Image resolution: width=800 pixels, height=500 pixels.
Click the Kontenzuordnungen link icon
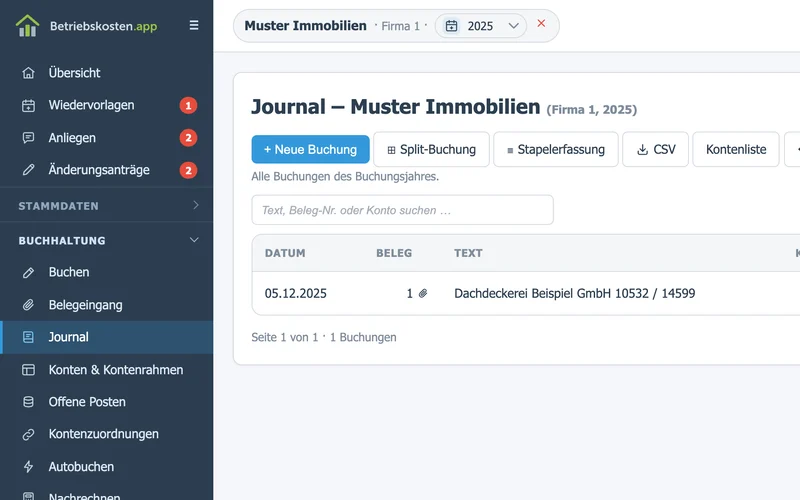(29, 434)
